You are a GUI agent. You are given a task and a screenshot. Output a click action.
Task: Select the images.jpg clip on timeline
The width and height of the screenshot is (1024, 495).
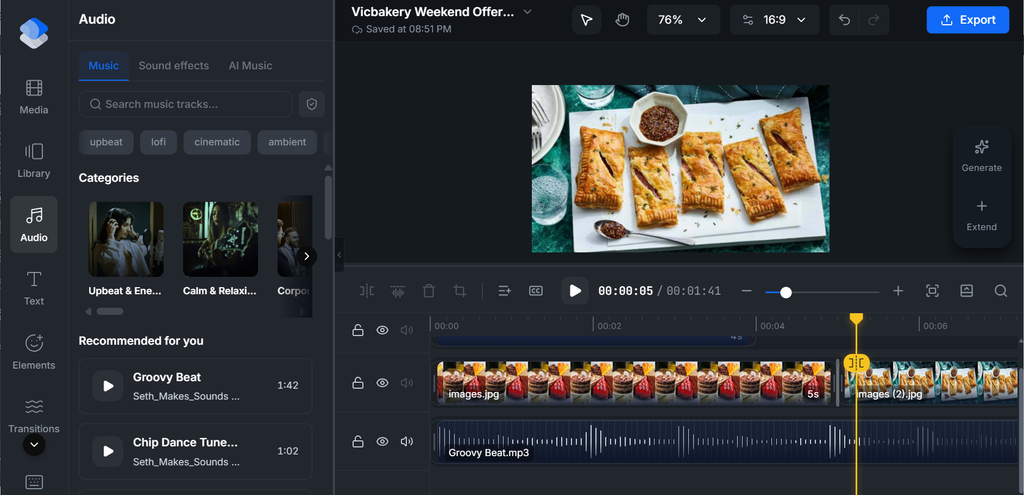[x=633, y=383]
